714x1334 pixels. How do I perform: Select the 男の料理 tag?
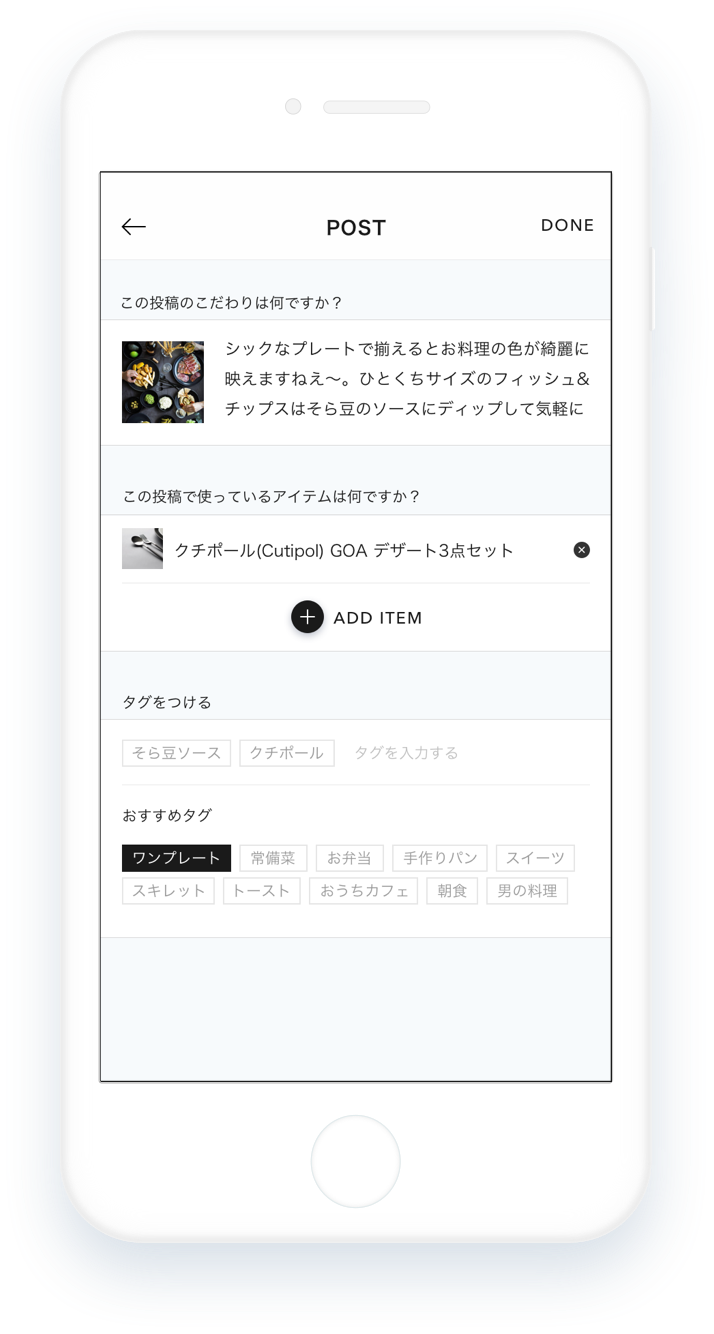(x=527, y=891)
